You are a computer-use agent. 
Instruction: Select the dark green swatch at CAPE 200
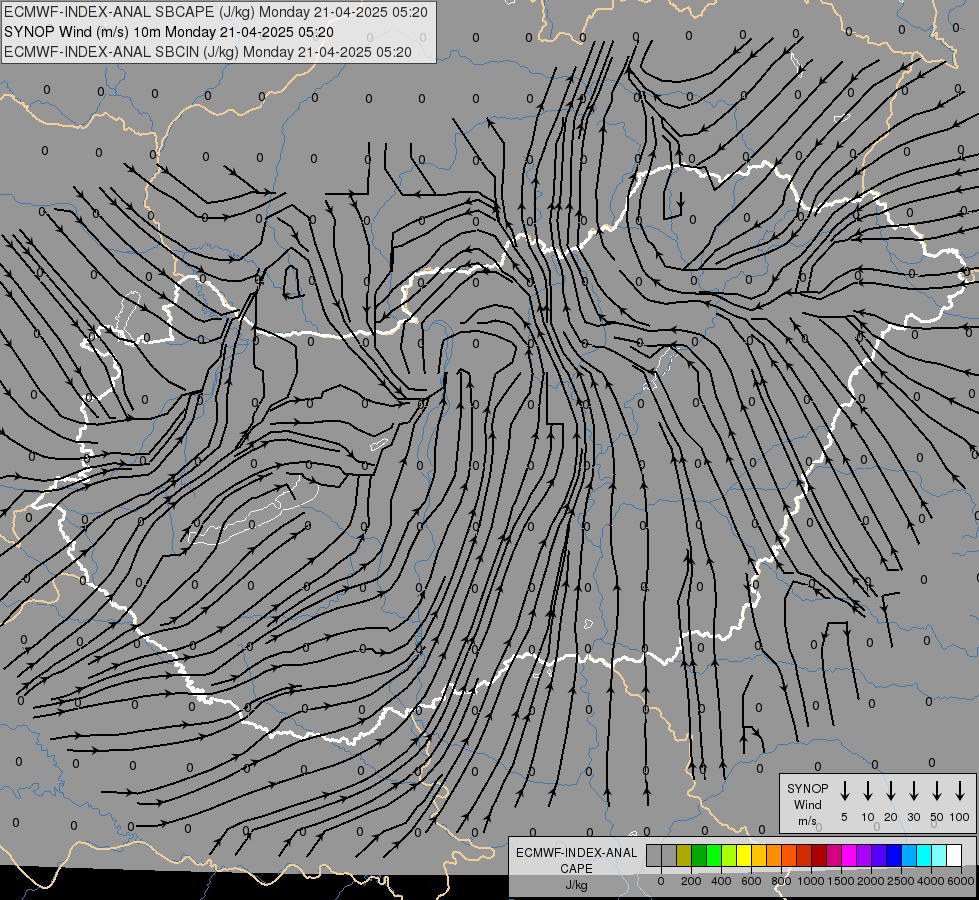pos(699,855)
